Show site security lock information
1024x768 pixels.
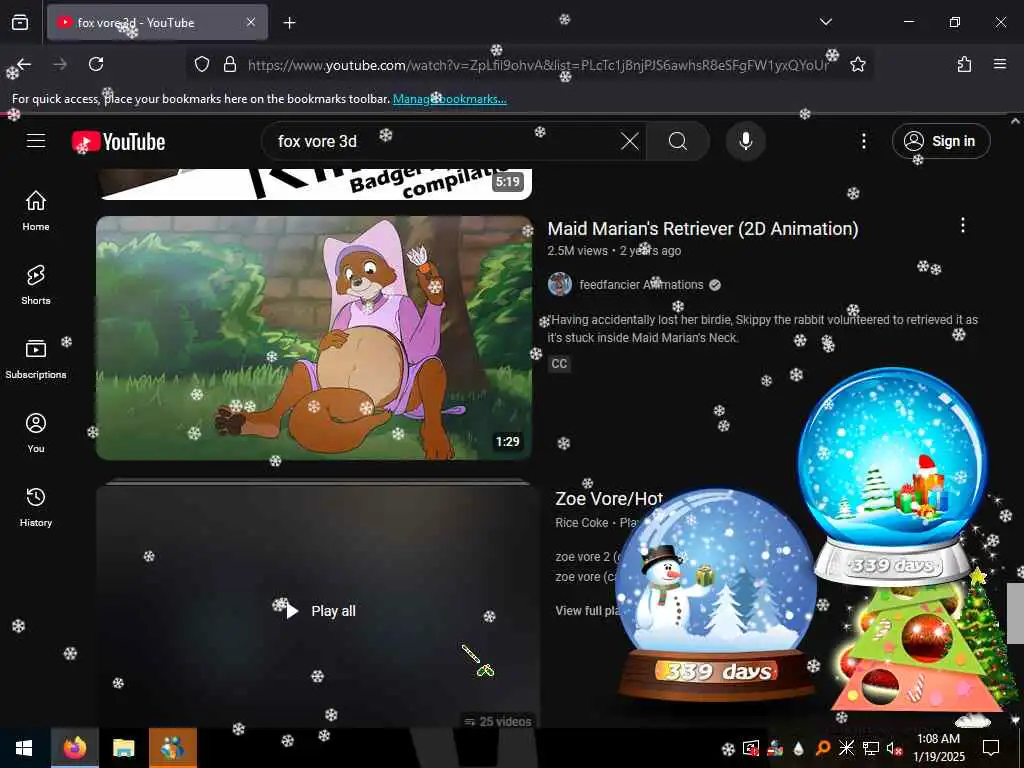[x=229, y=64]
